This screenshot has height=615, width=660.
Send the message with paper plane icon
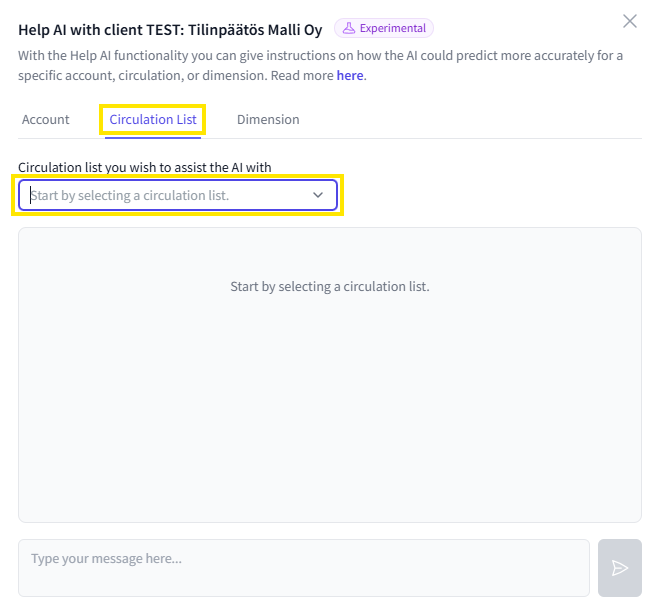[619, 568]
